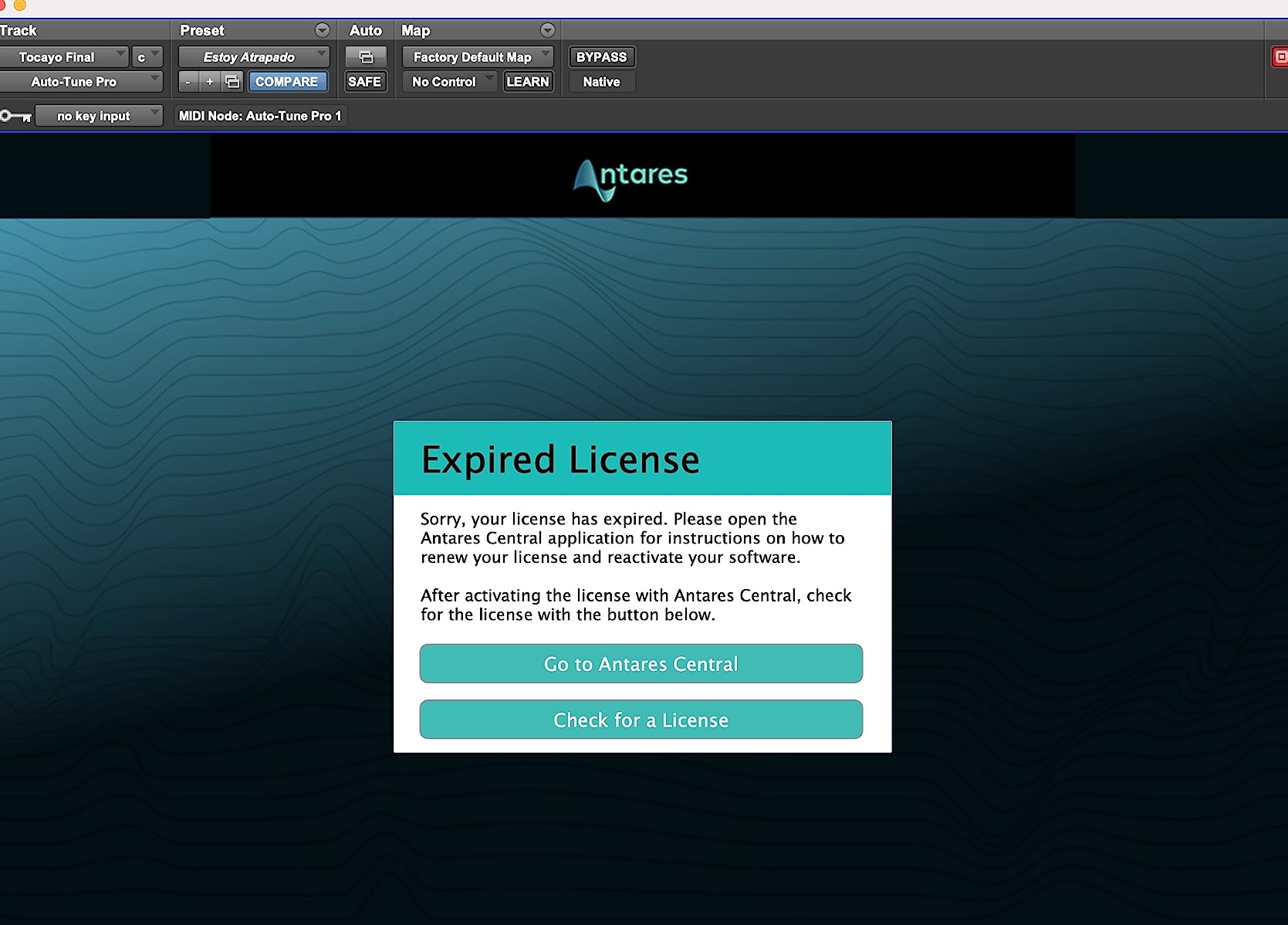The image size is (1288, 925).
Task: Enable the LEARN button
Action: [528, 81]
